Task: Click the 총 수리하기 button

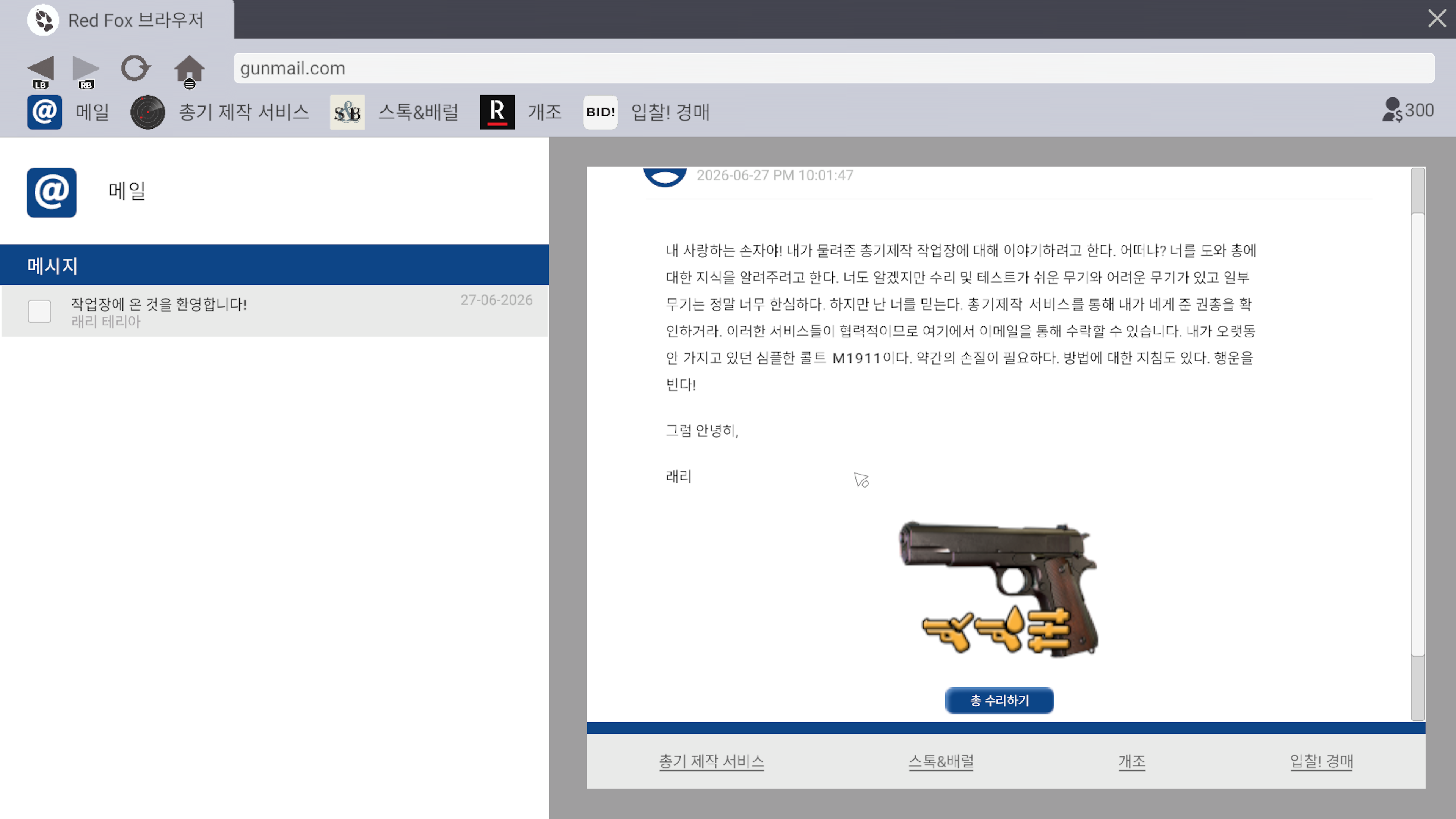Action: coord(999,700)
